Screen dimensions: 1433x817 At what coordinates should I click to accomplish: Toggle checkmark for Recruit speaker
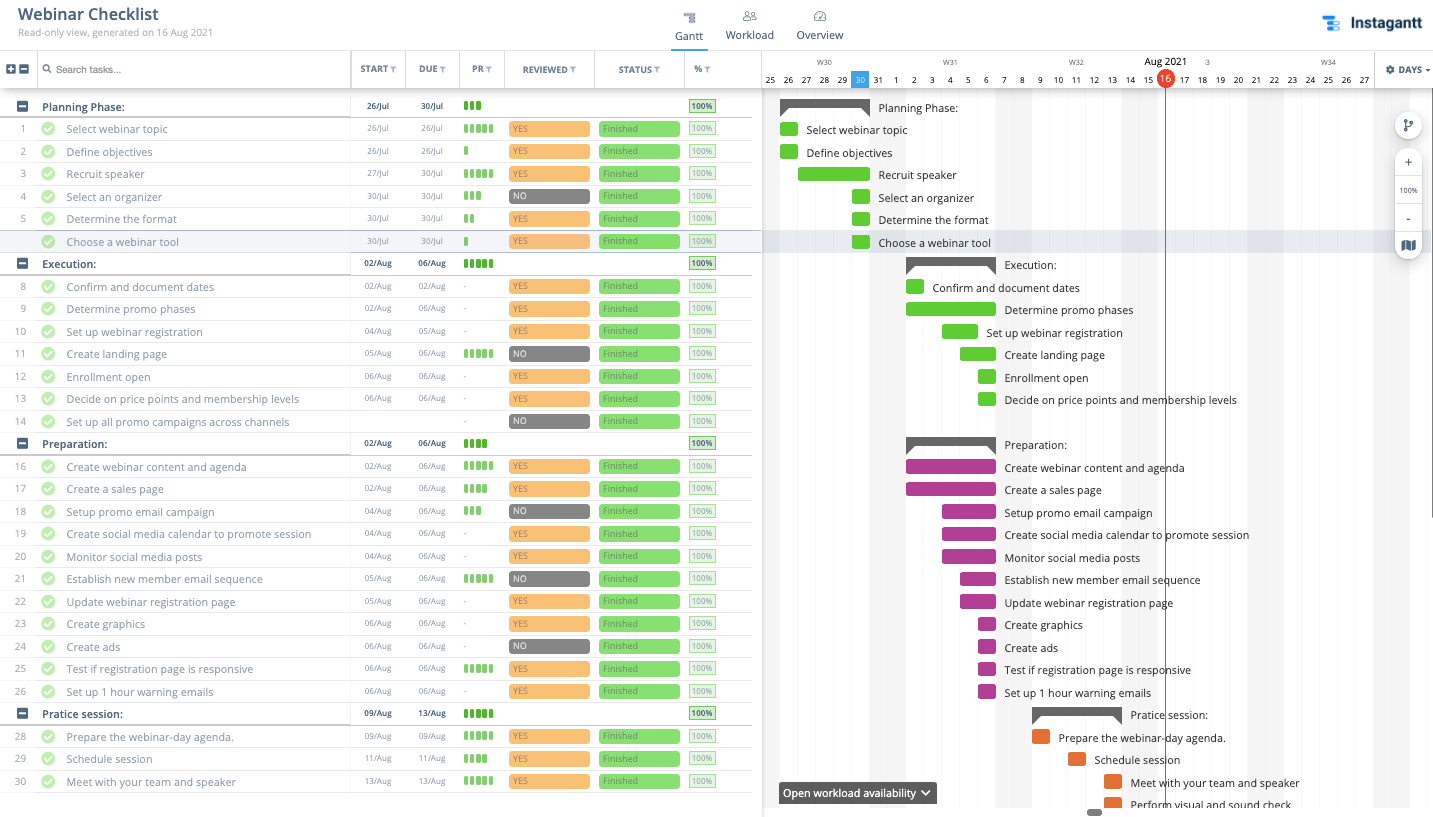(x=48, y=174)
